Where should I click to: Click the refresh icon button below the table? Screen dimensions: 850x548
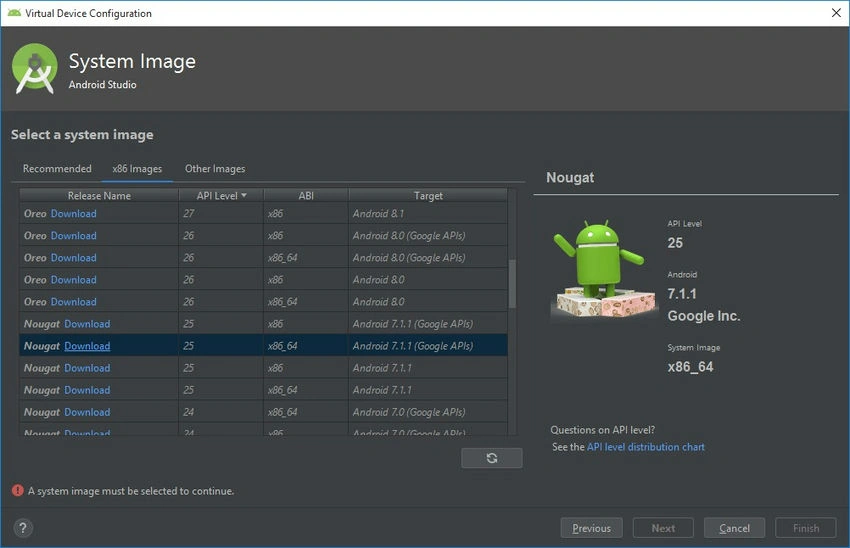pos(492,458)
